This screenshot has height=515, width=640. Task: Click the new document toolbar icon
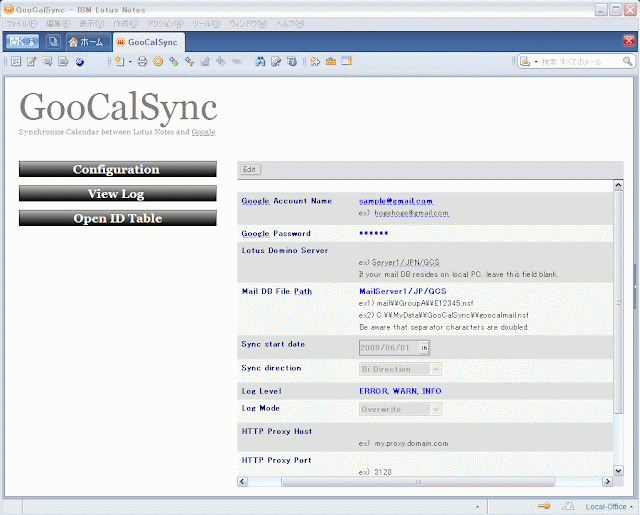119,62
